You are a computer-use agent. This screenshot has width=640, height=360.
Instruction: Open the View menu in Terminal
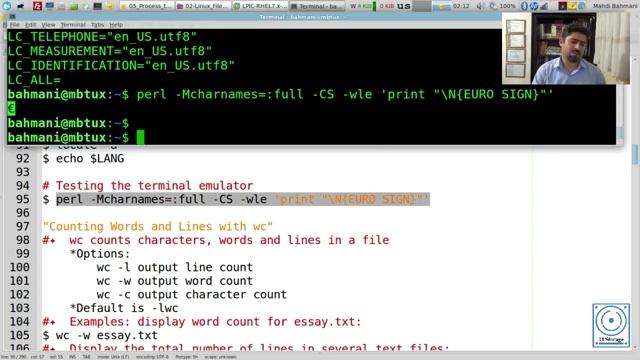pyautogui.click(x=48, y=25)
